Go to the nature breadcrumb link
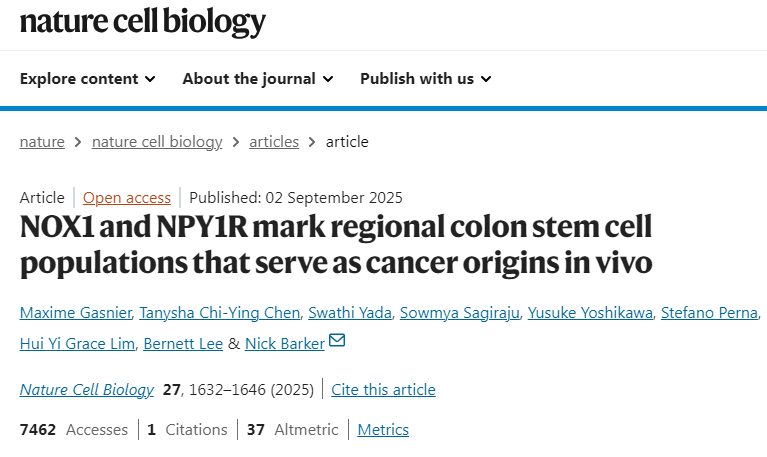Image resolution: width=767 pixels, height=457 pixels. [x=42, y=142]
